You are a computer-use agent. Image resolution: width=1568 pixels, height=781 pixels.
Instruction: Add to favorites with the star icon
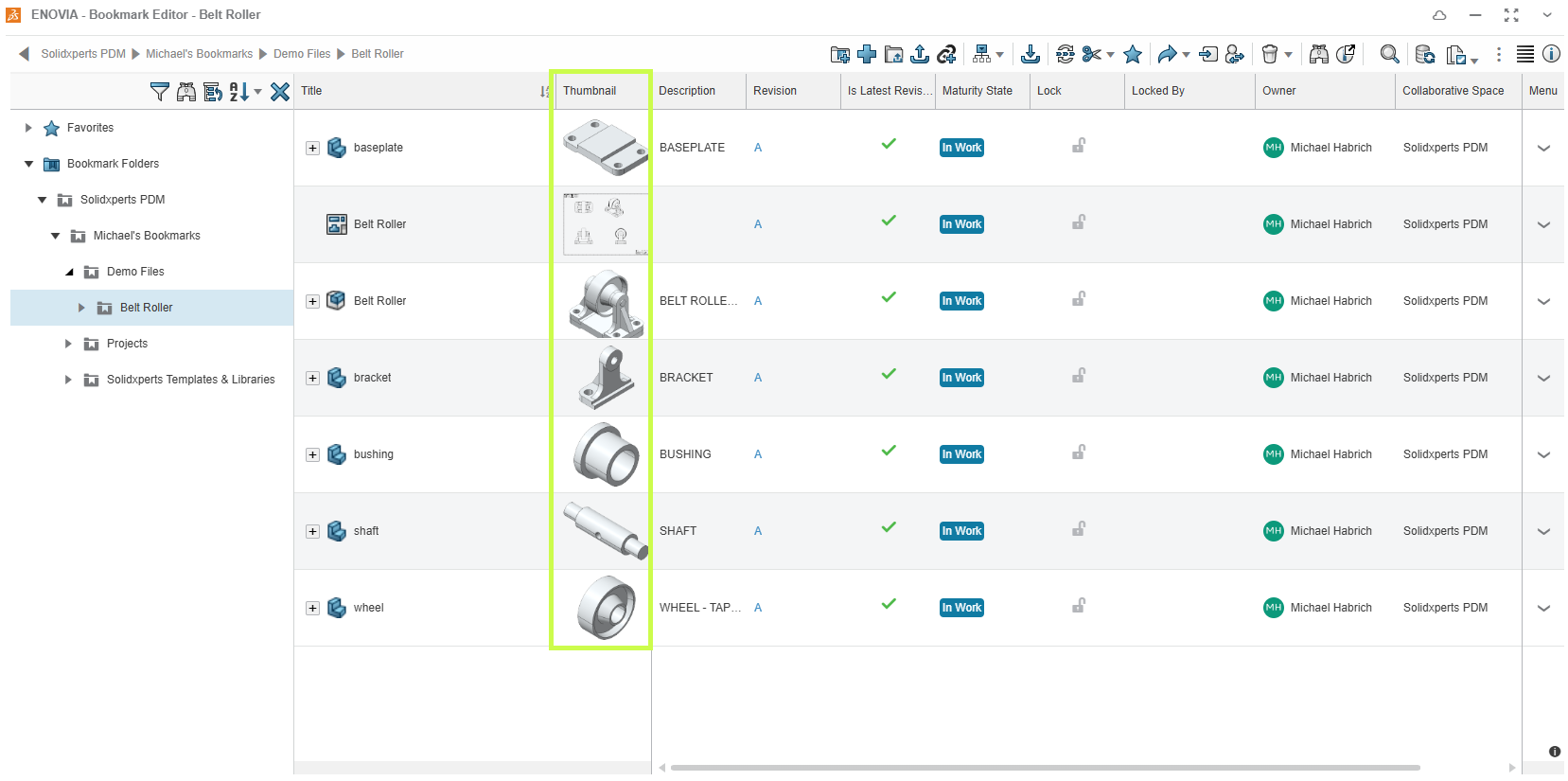(1133, 55)
